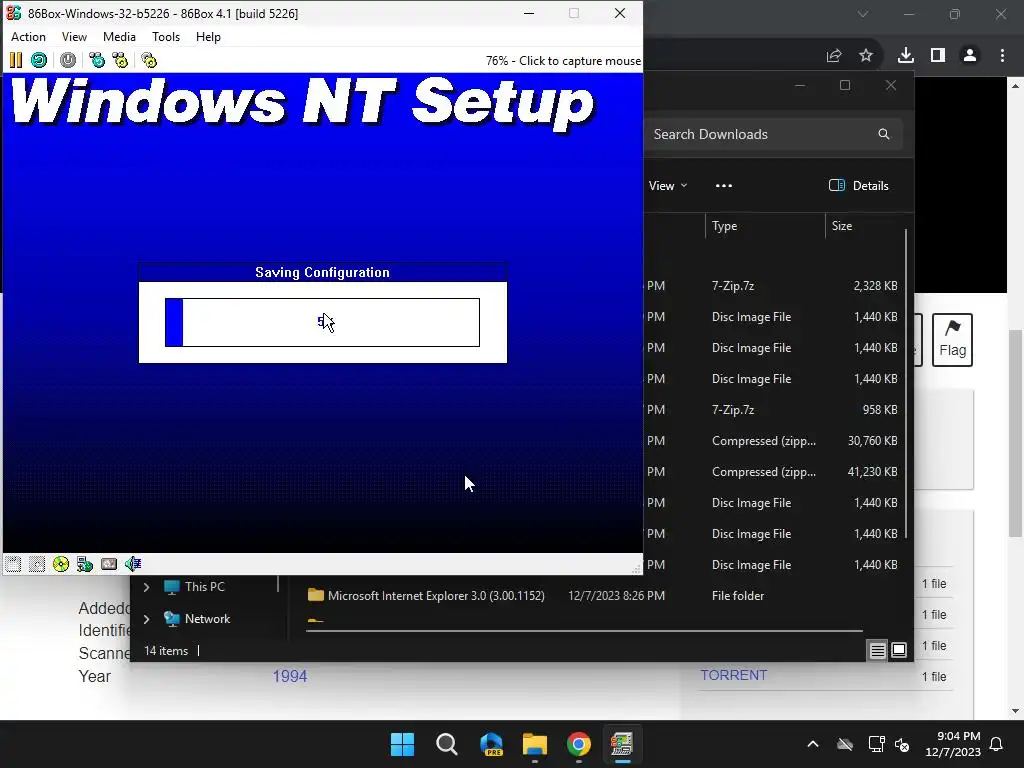Viewport: 1024px width, 768px height.
Task: Click second floppy drive status icon
Action: coord(37,564)
